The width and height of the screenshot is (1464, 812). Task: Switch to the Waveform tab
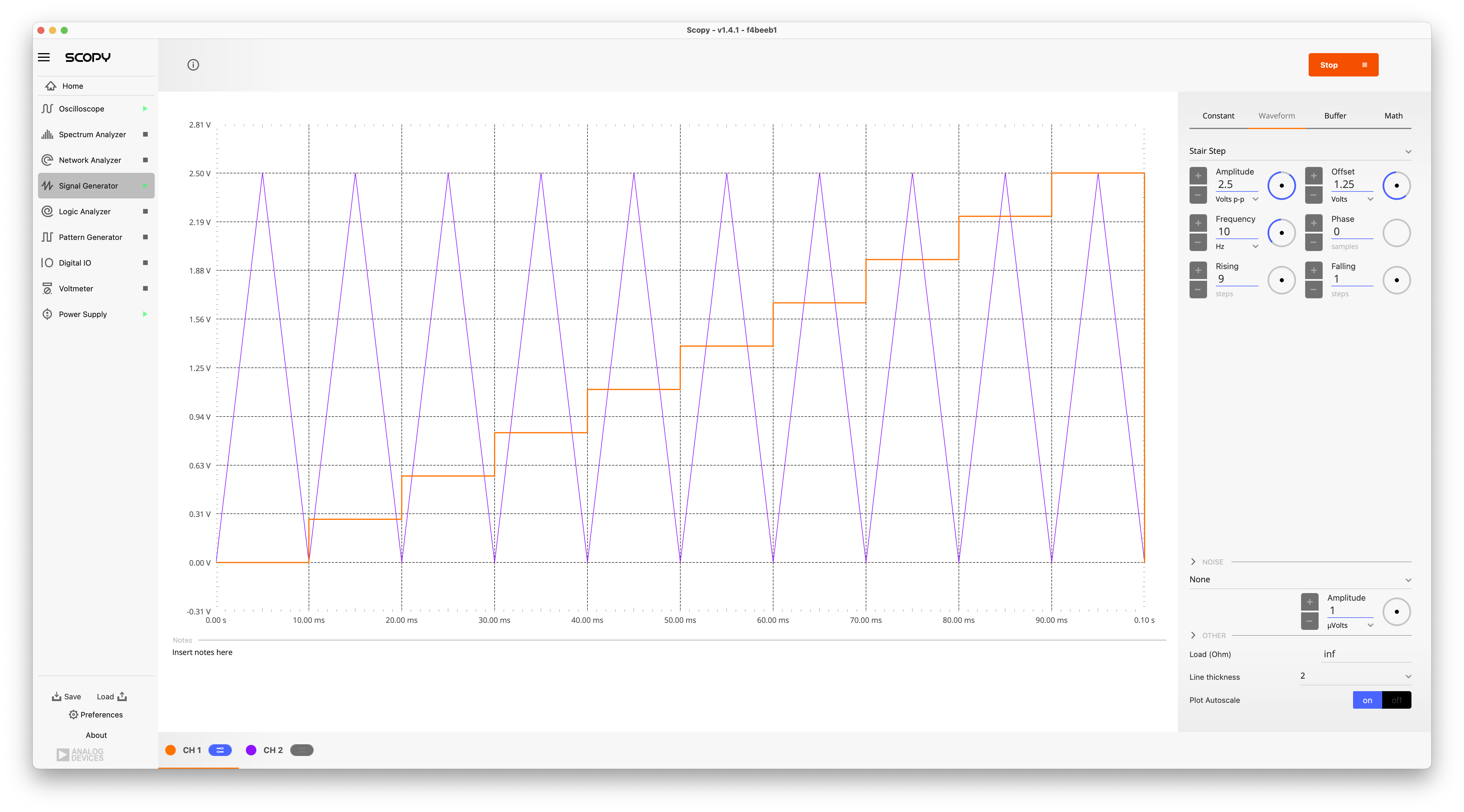click(x=1277, y=115)
